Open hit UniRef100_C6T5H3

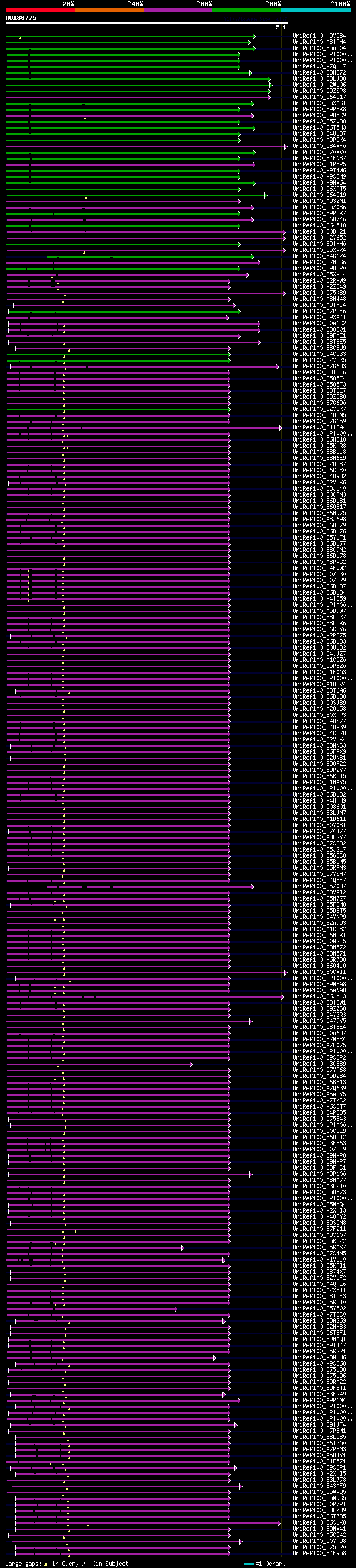tap(319, 128)
